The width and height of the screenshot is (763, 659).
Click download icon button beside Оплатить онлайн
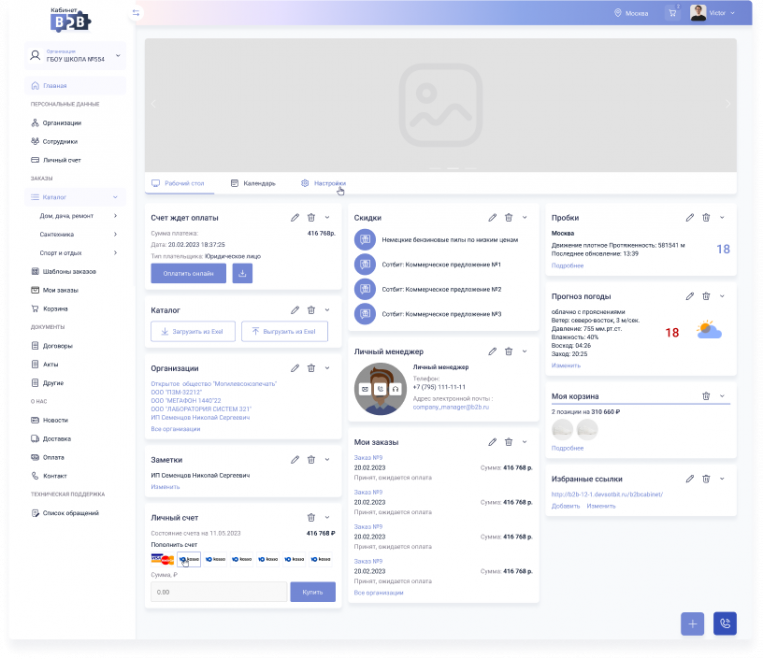point(243,273)
